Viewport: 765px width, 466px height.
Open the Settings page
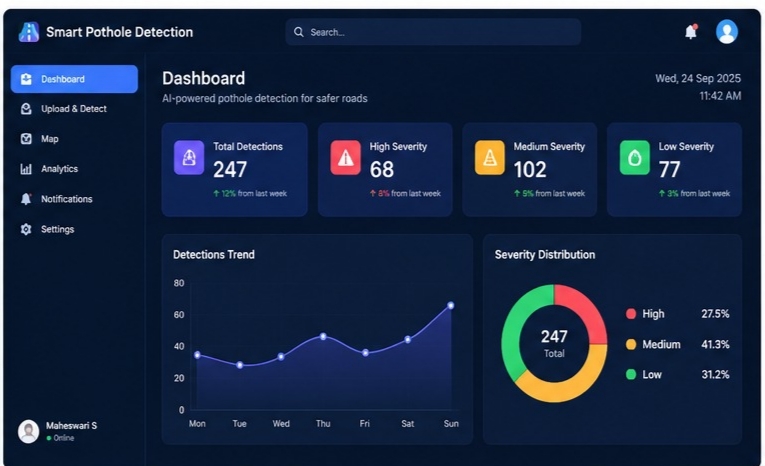[x=74, y=229]
